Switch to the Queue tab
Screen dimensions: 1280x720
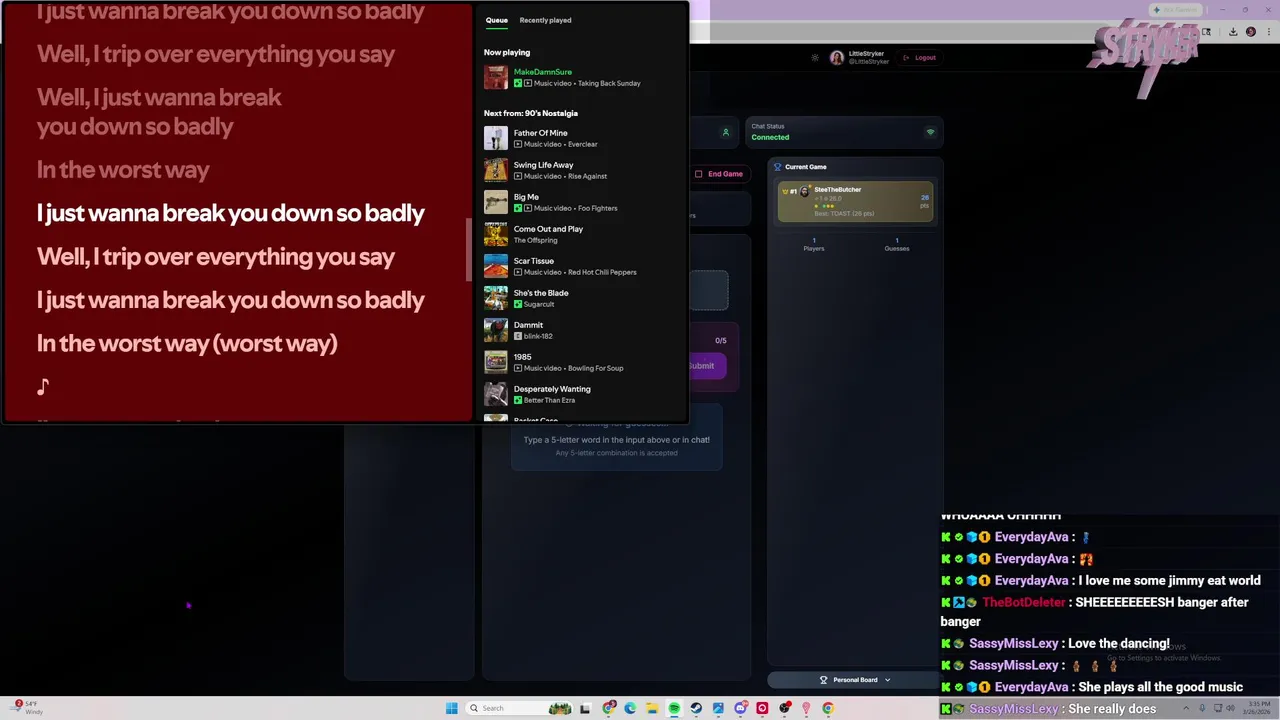click(x=497, y=20)
